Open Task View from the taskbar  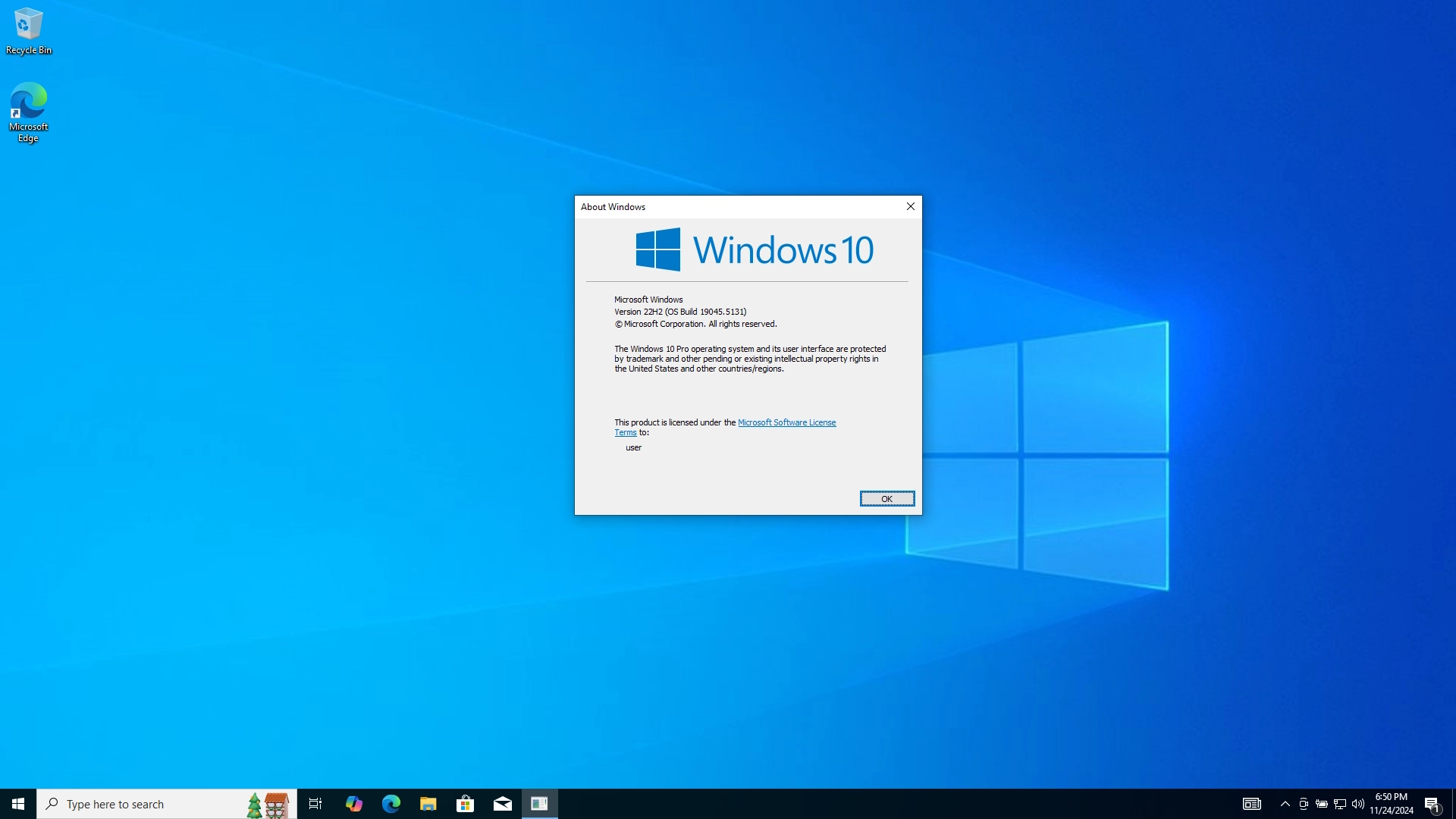tap(315, 804)
